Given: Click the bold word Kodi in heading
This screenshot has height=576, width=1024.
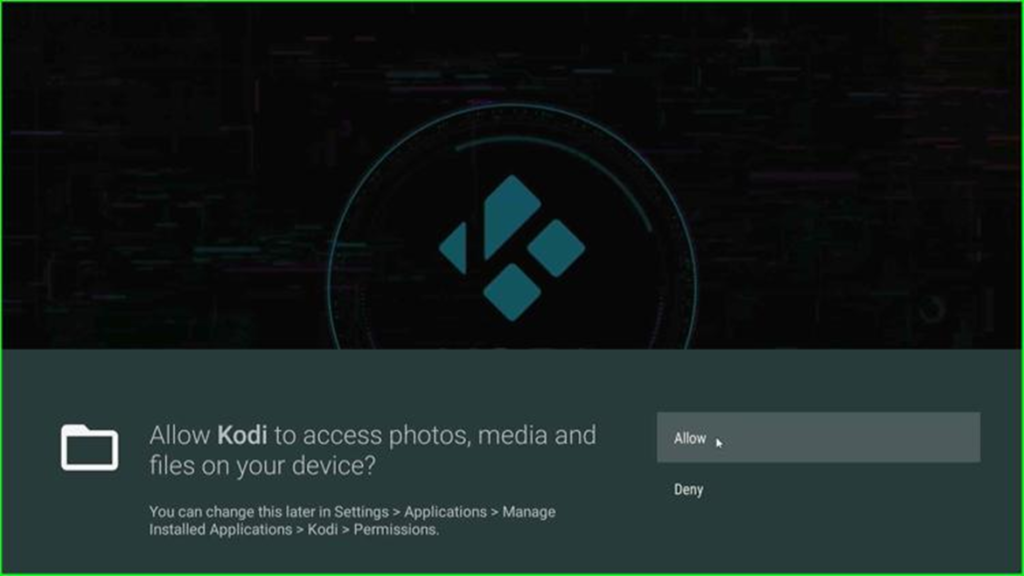Looking at the screenshot, I should coord(242,435).
